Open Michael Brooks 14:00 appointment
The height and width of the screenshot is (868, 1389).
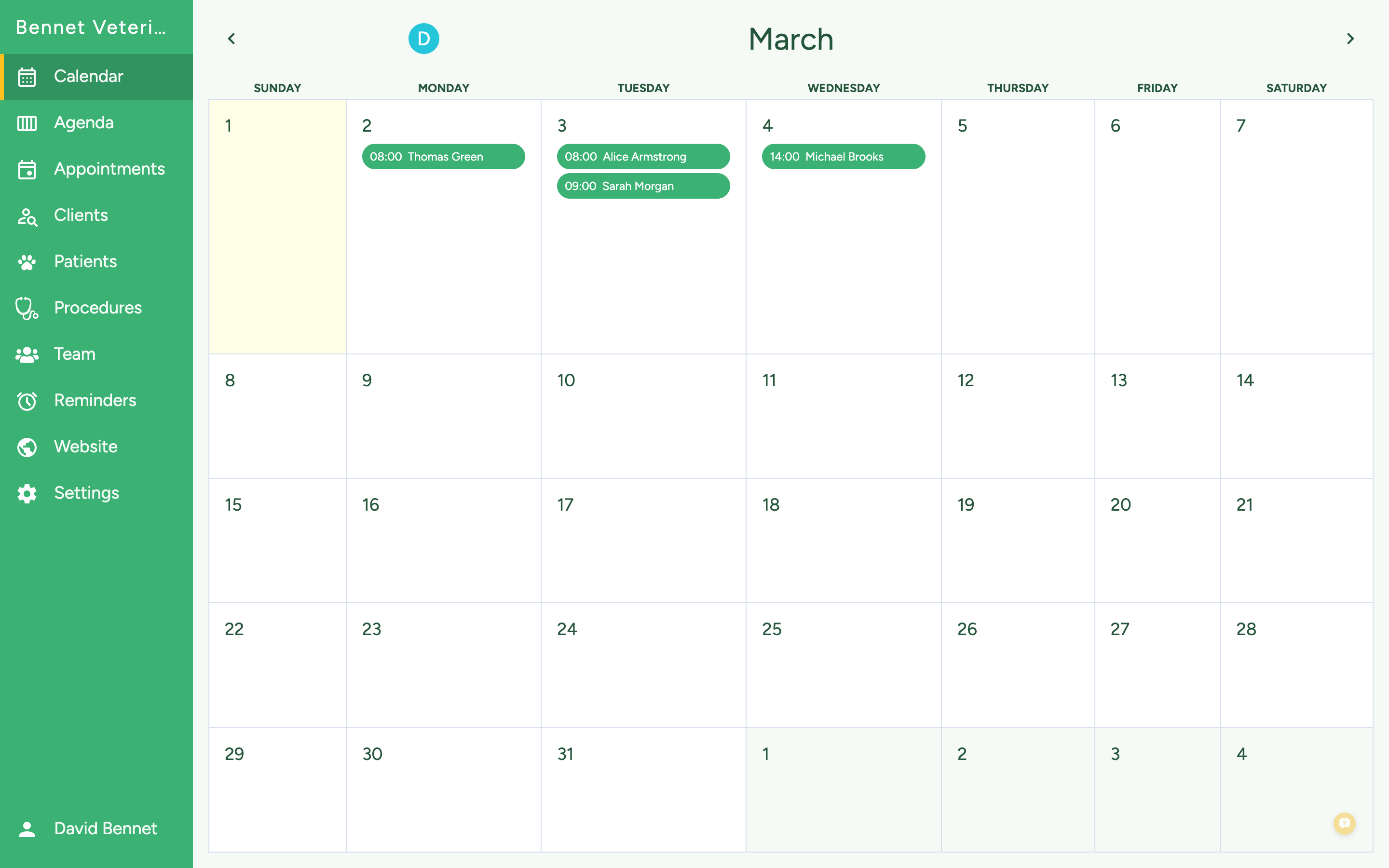[843, 157]
